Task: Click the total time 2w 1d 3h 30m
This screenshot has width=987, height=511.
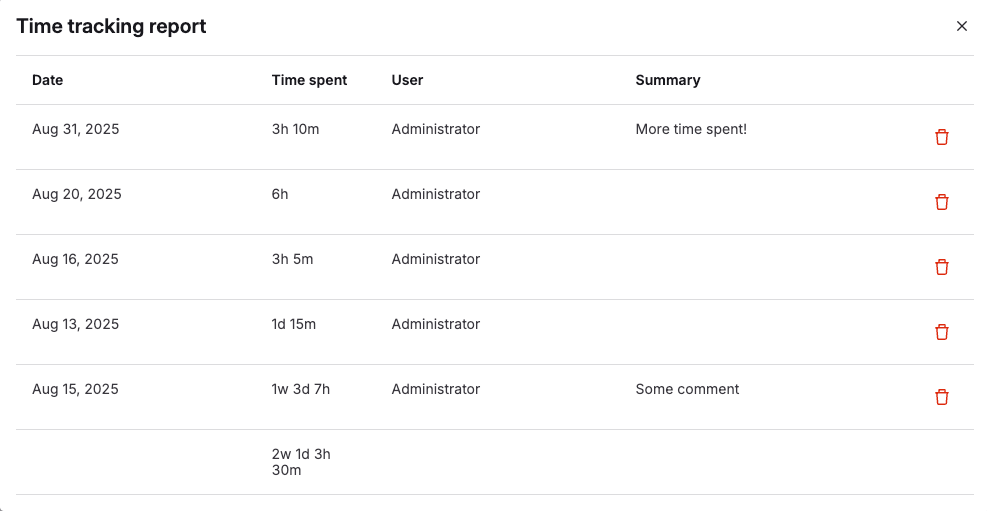Action: point(301,462)
